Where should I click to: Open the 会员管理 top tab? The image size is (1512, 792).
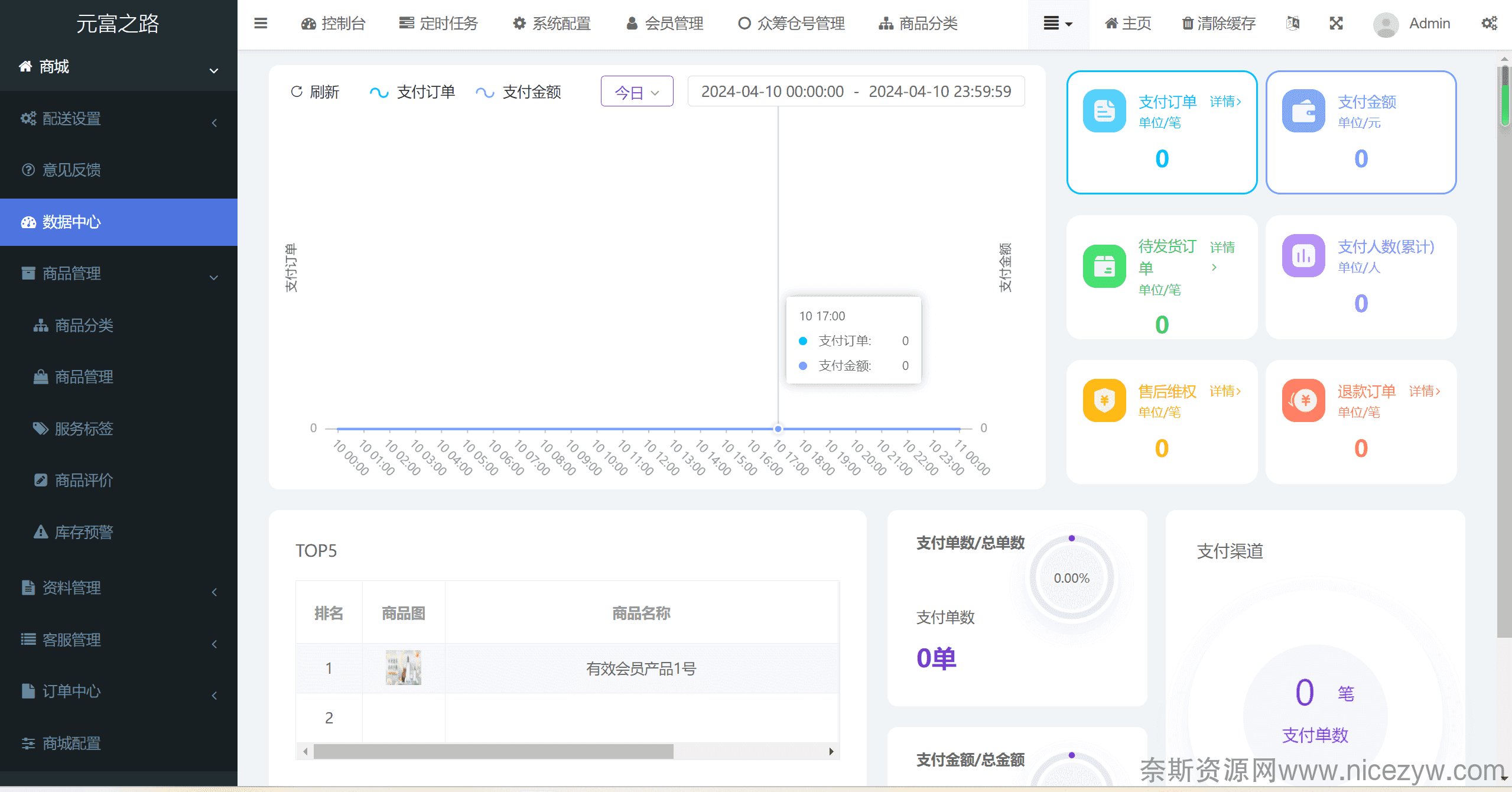click(x=664, y=24)
